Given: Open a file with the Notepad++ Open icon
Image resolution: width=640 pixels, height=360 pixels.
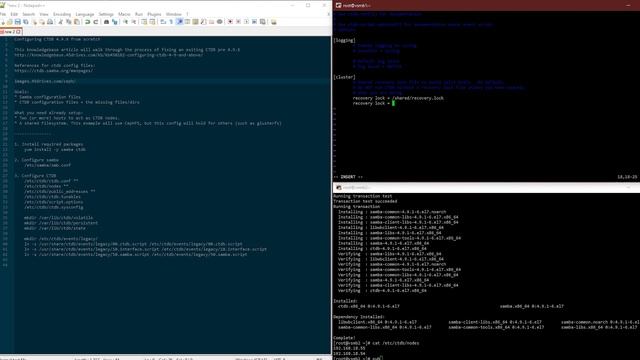Looking at the screenshot, I should pyautogui.click(x=10, y=22).
